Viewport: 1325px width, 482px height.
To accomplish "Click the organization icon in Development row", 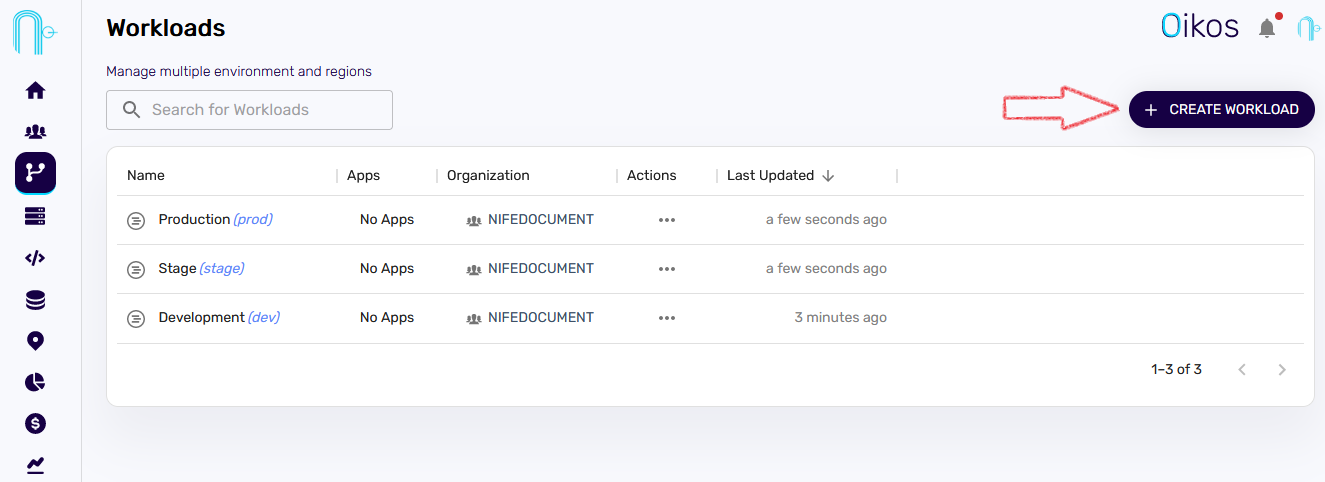I will (x=474, y=318).
